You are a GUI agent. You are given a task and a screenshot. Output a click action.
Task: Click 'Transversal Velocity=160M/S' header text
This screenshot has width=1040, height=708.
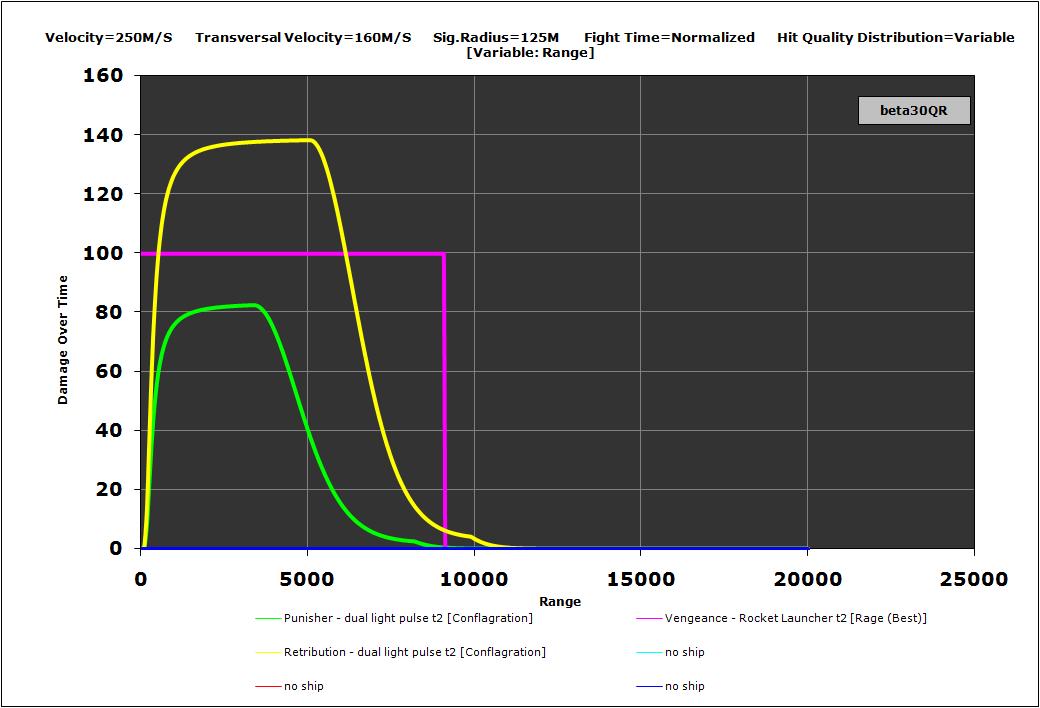tap(303, 38)
